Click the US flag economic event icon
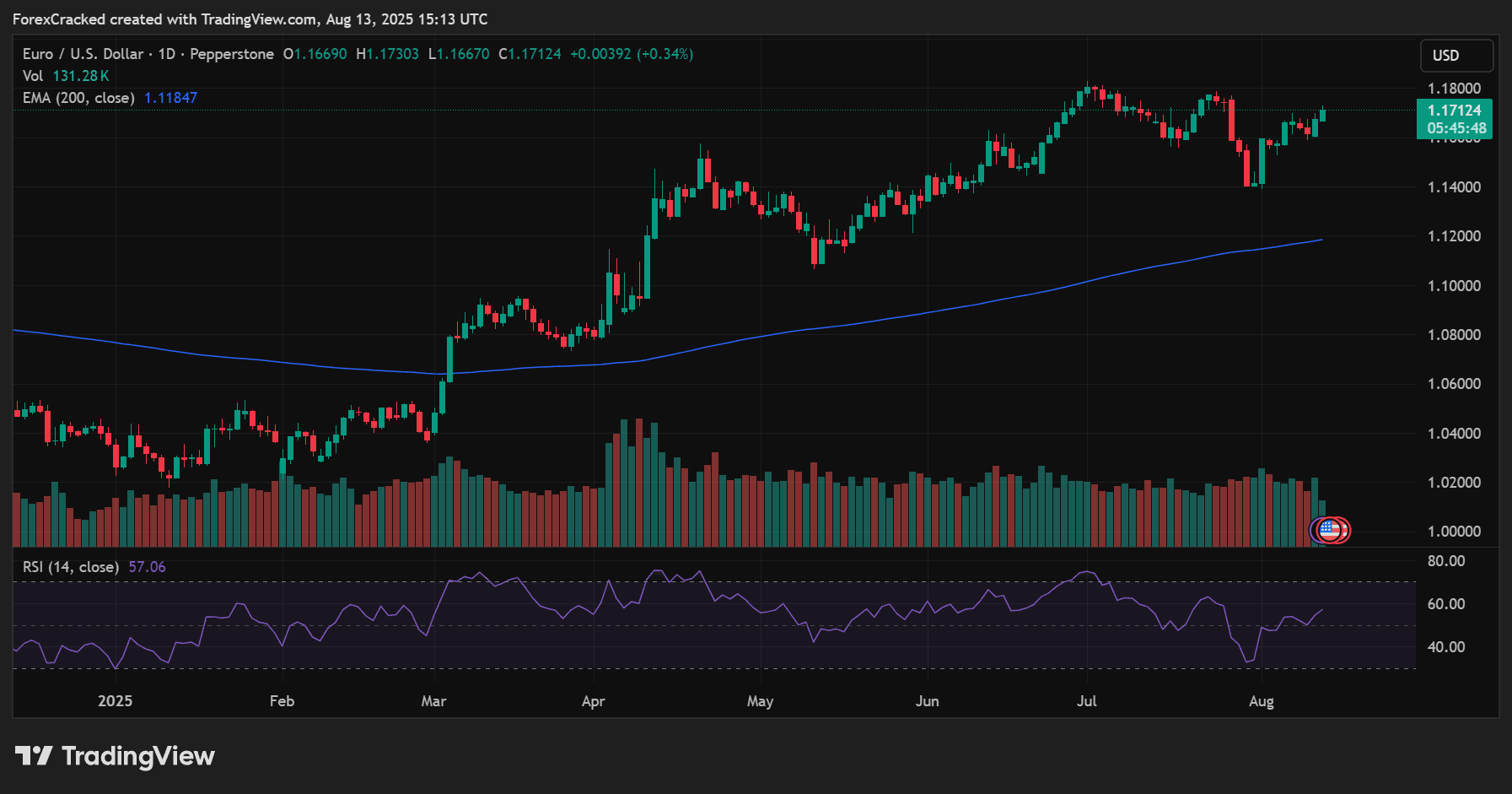The width and height of the screenshot is (1512, 794). pyautogui.click(x=1330, y=530)
